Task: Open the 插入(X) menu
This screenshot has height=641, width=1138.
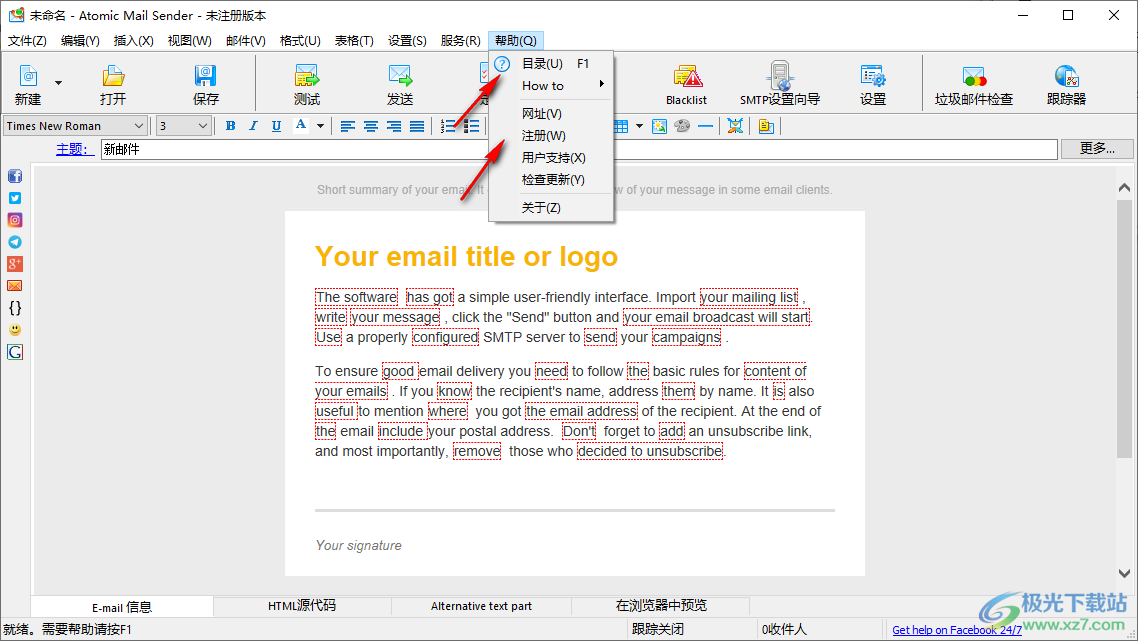Action: point(134,41)
